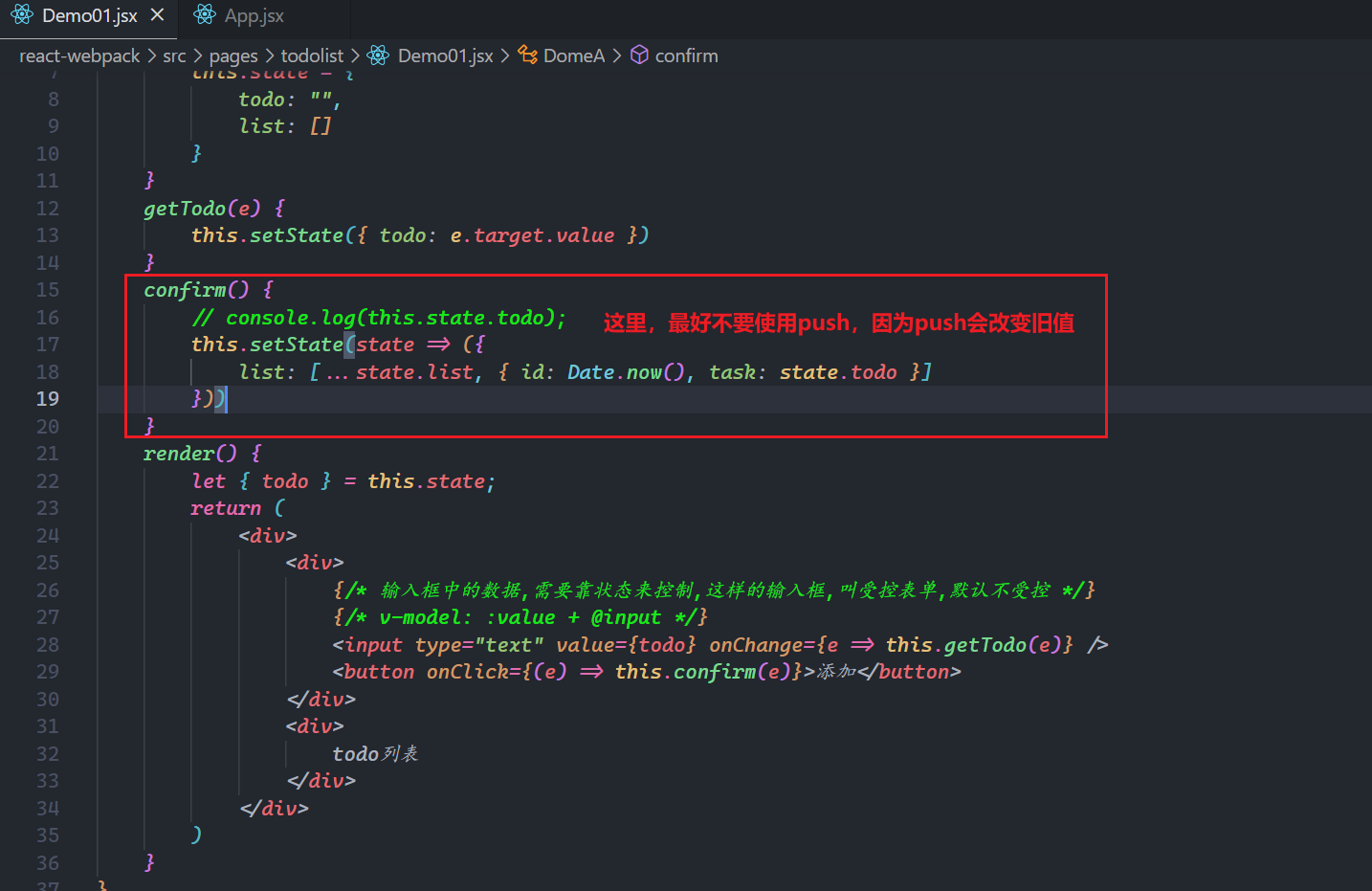Click line number 15 in gutter
Screen dimensions: 1372x891
click(48, 290)
